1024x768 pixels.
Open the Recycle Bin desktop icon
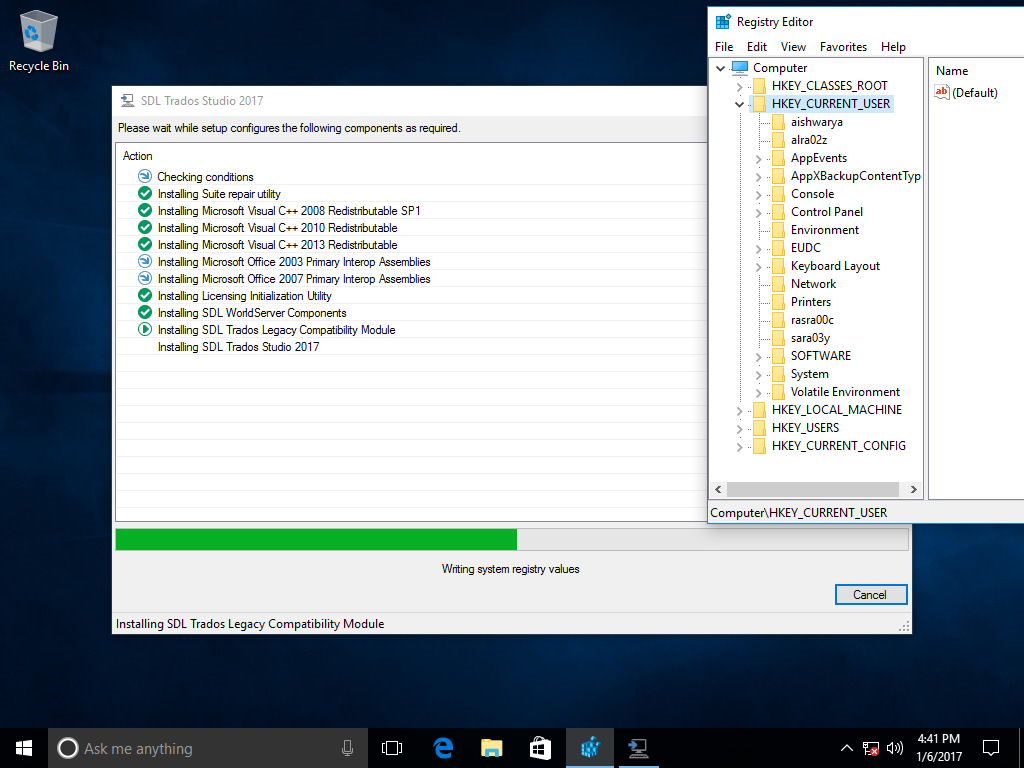pyautogui.click(x=39, y=41)
